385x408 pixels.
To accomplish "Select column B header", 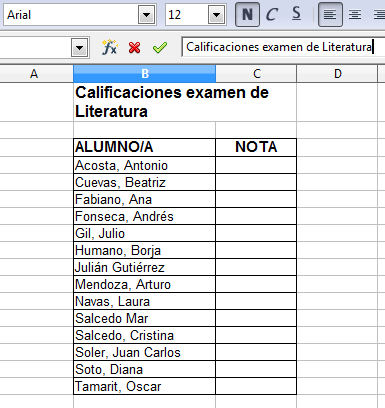I will coord(144,74).
